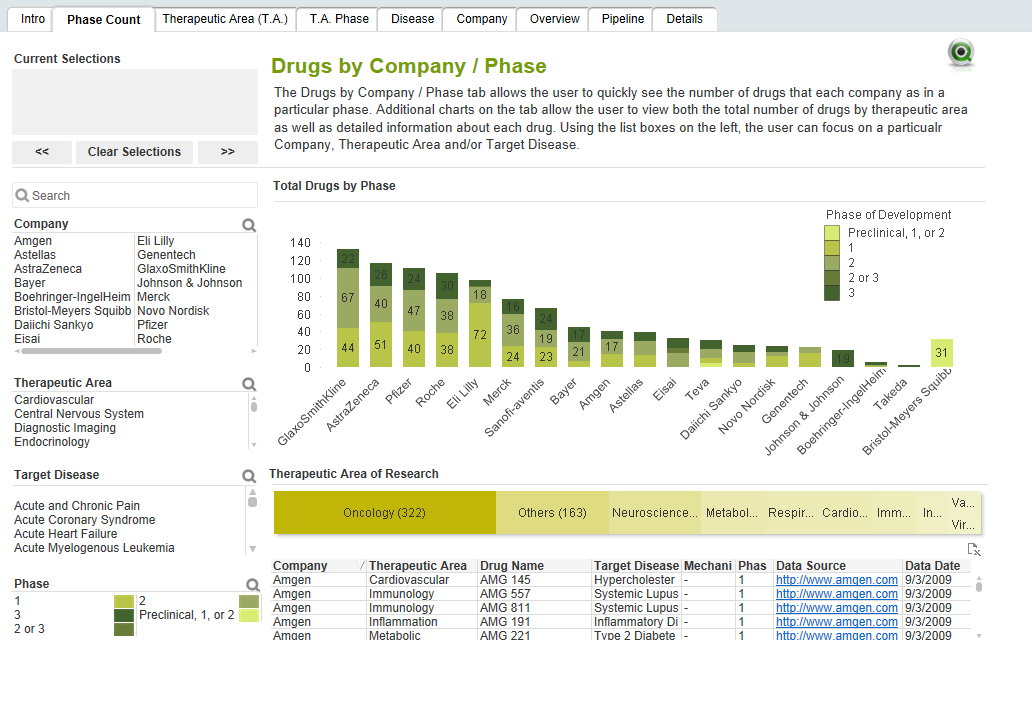Open the Company tab
Viewport: 1032px width, 712px height.
click(482, 19)
